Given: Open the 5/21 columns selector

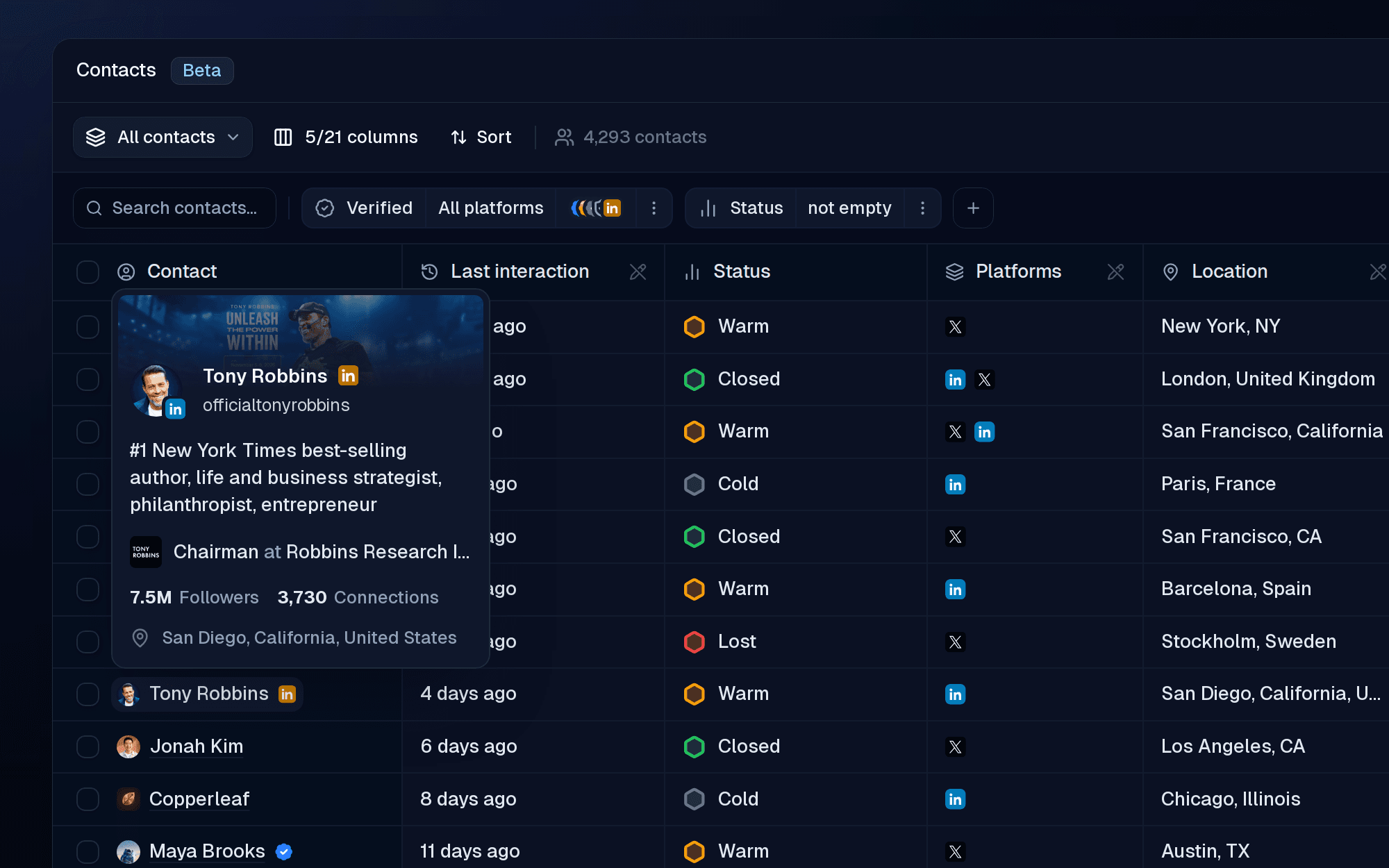Looking at the screenshot, I should 346,137.
